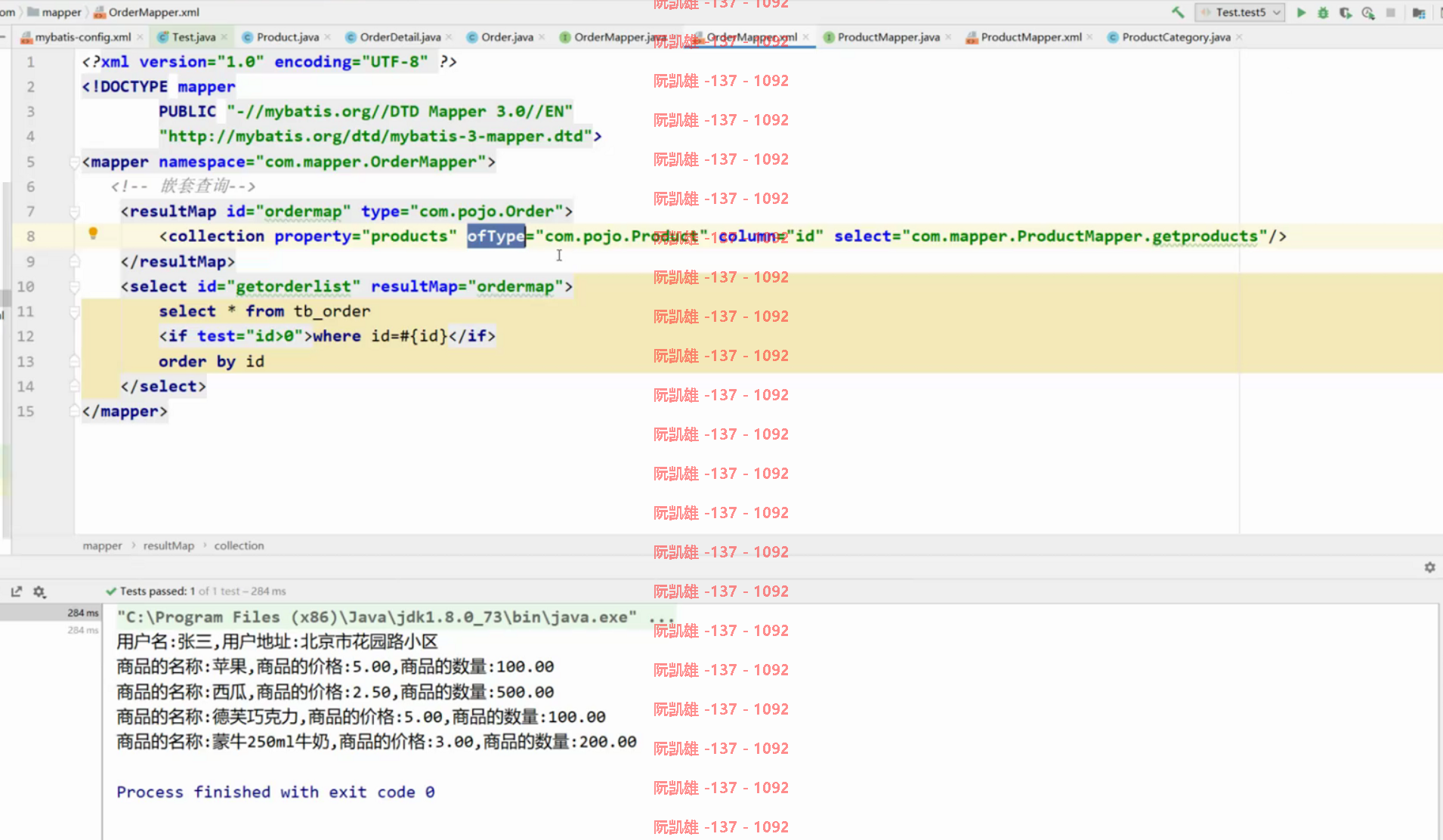
Task: Click the namespace value com.mapper.OrderMapper
Action: (370, 162)
